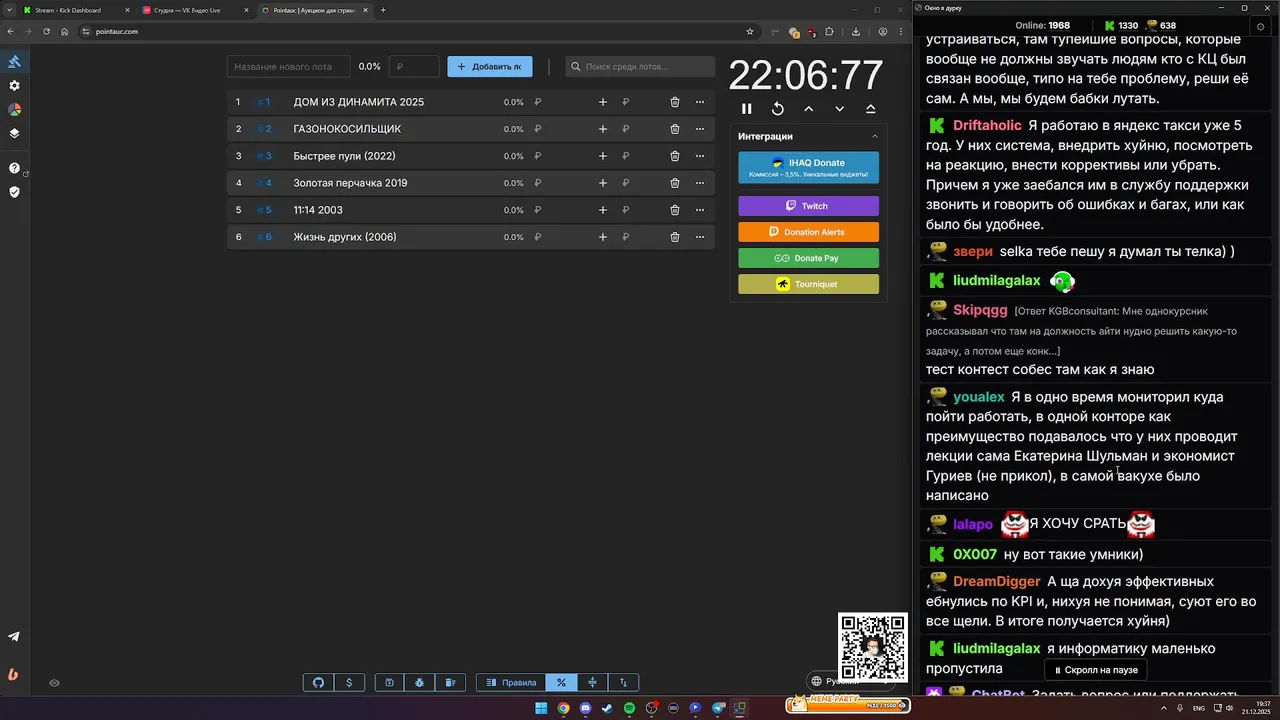Collapse the Интеграции panel
The width and height of the screenshot is (1280, 720).
[875, 136]
